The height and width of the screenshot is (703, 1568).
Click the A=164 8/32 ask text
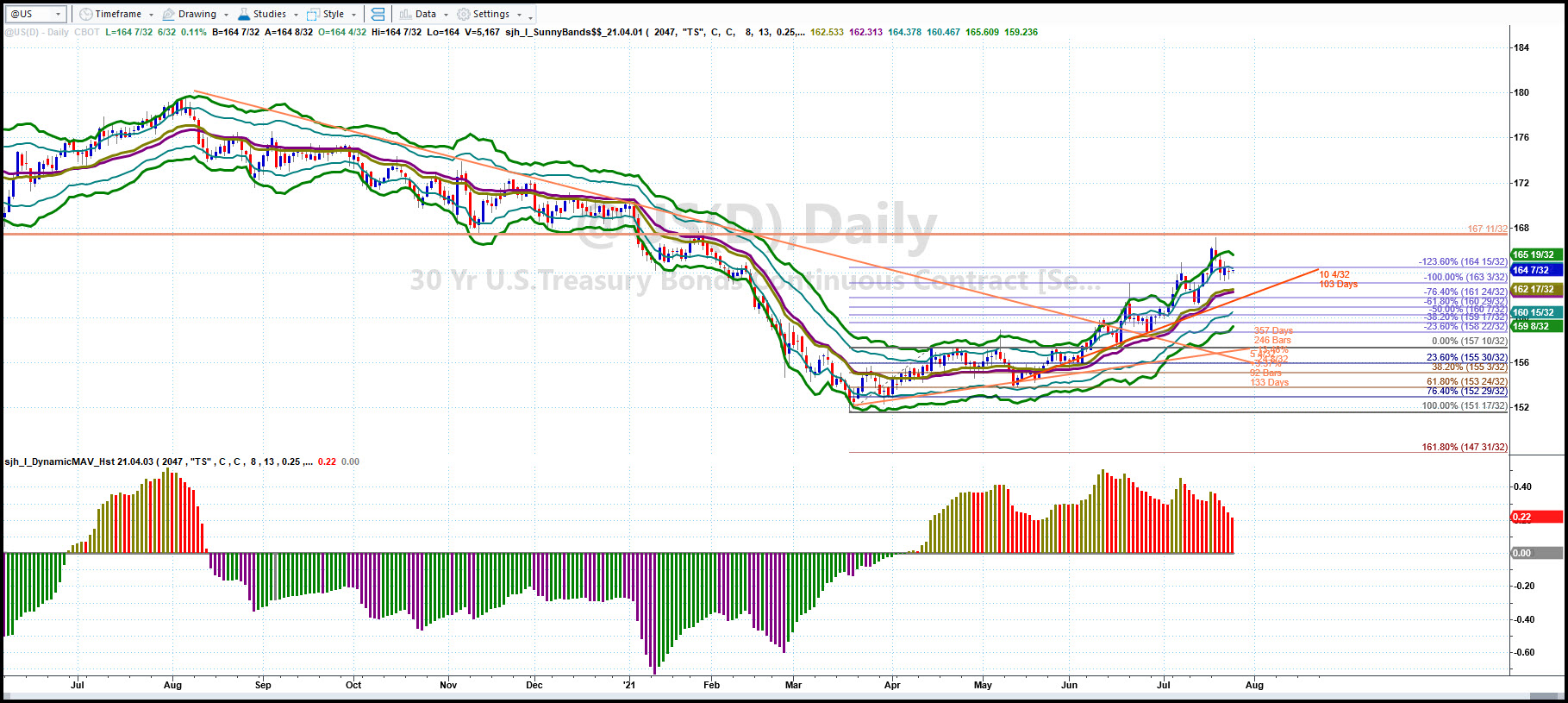289,32
